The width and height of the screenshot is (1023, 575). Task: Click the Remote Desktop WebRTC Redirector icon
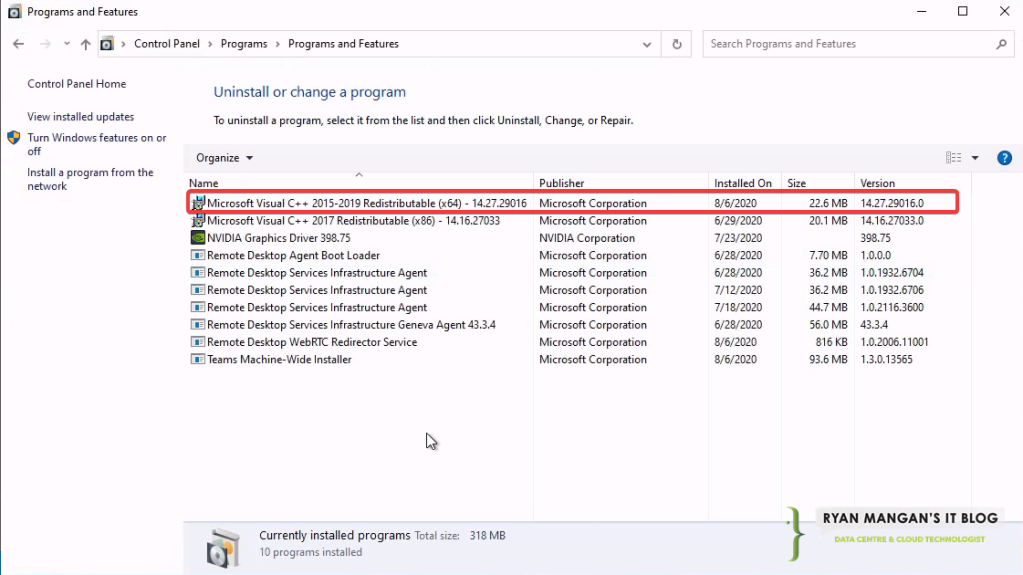click(x=198, y=342)
